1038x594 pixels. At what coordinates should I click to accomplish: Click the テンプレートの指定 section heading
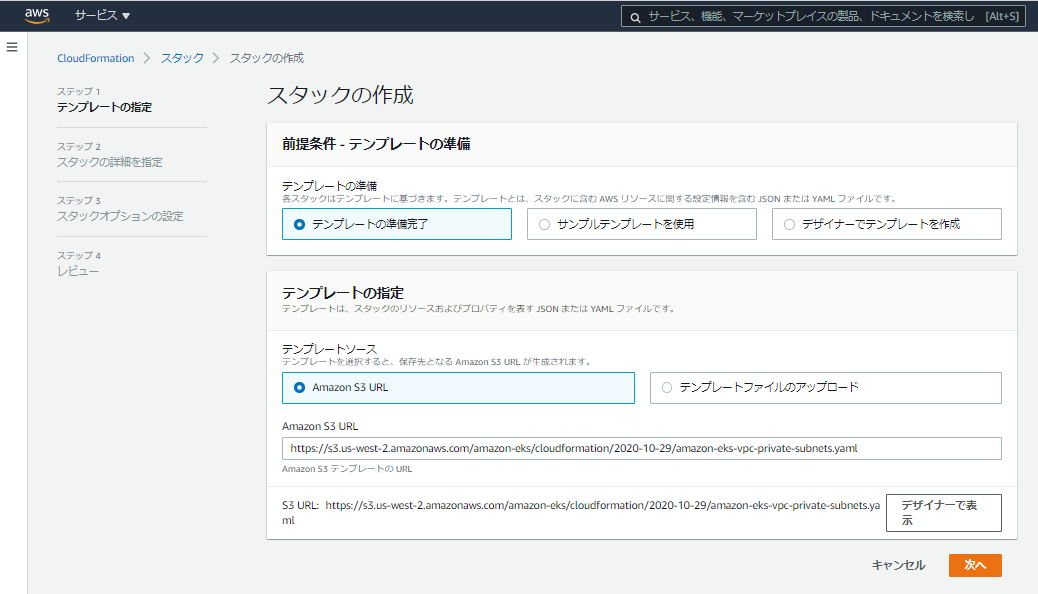tap(343, 293)
